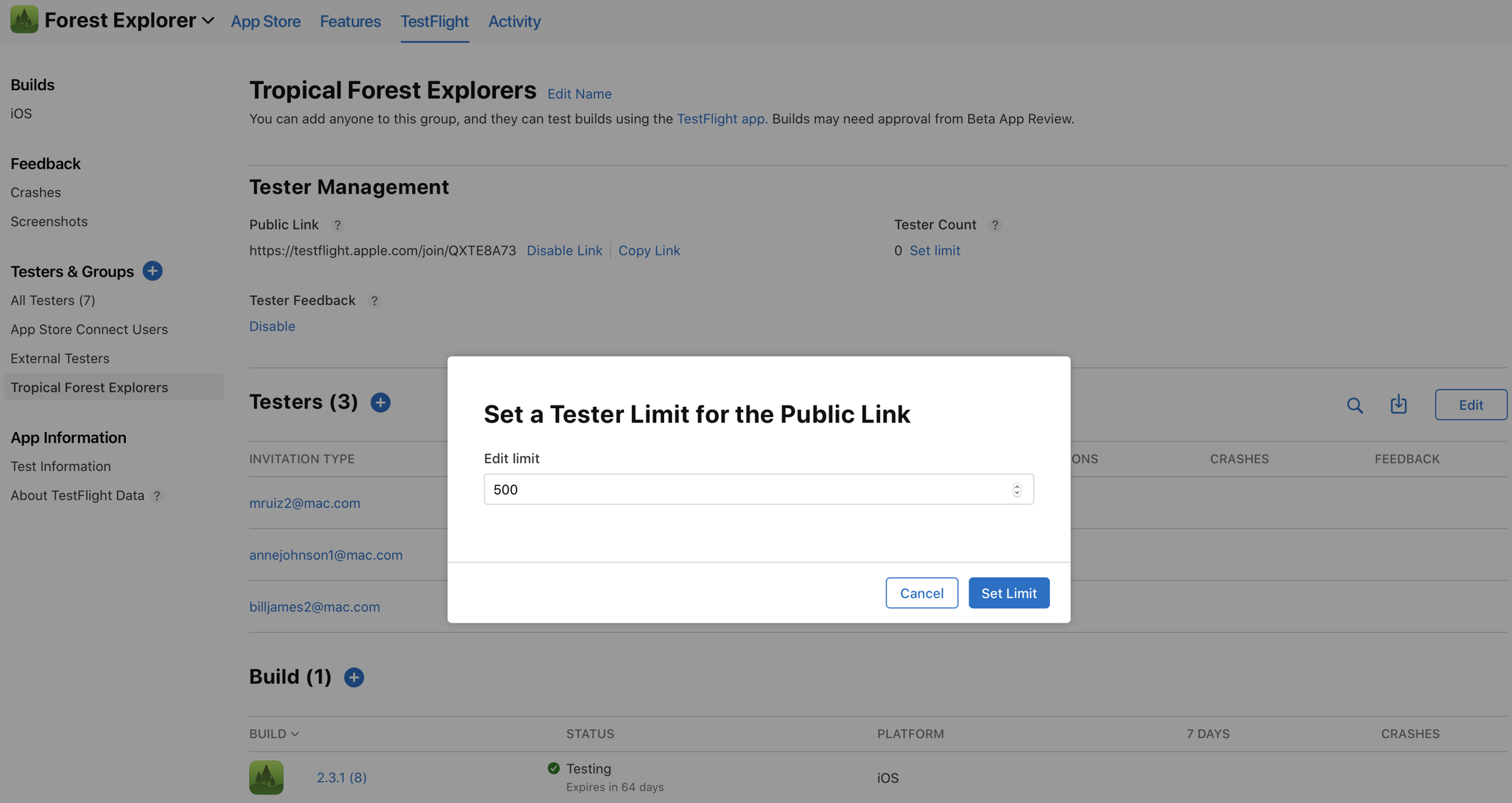Dismiss the dialog with Cancel
This screenshot has width=1512, height=803.
921,593
